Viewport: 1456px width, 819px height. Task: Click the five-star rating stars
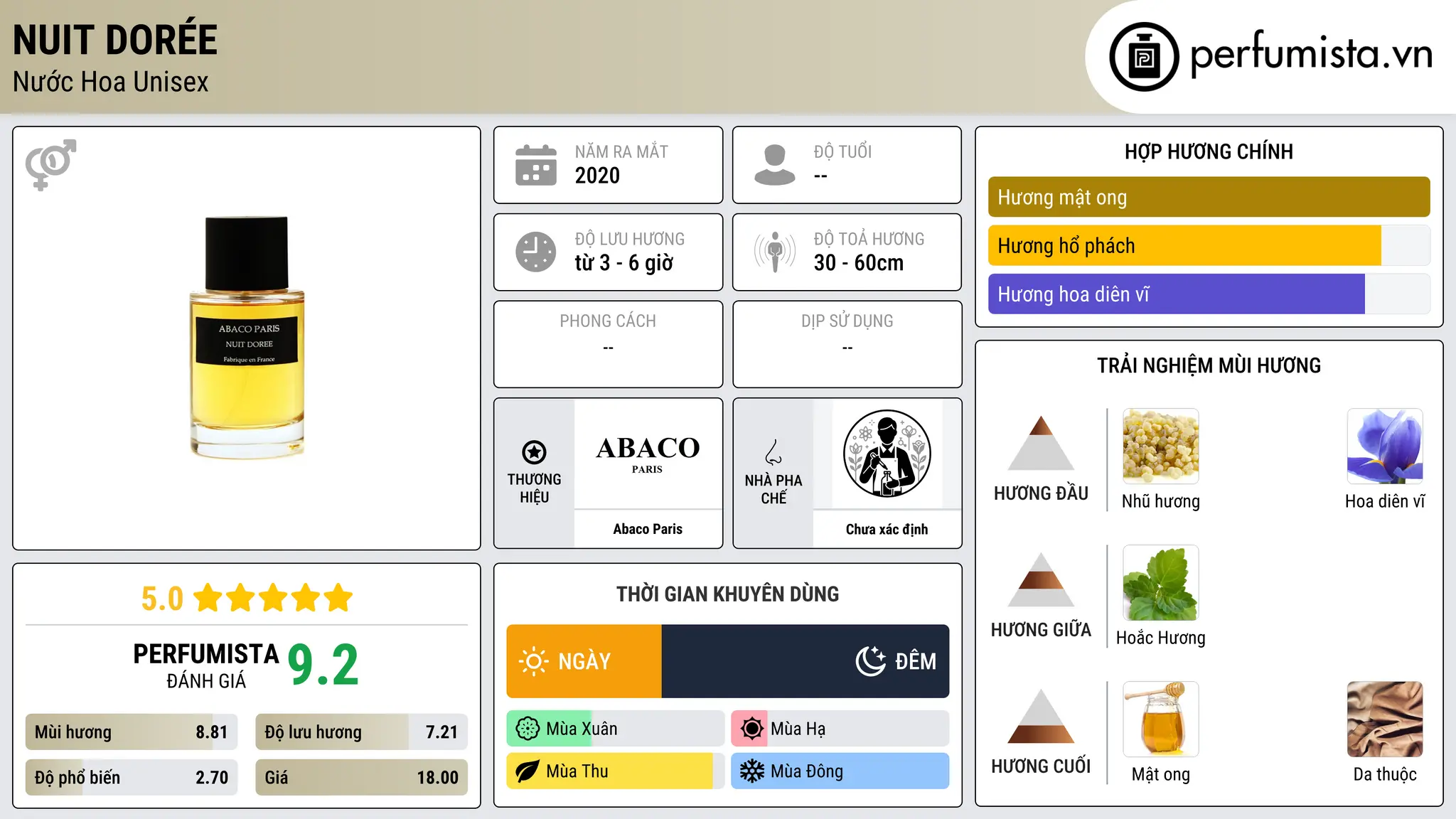[273, 598]
